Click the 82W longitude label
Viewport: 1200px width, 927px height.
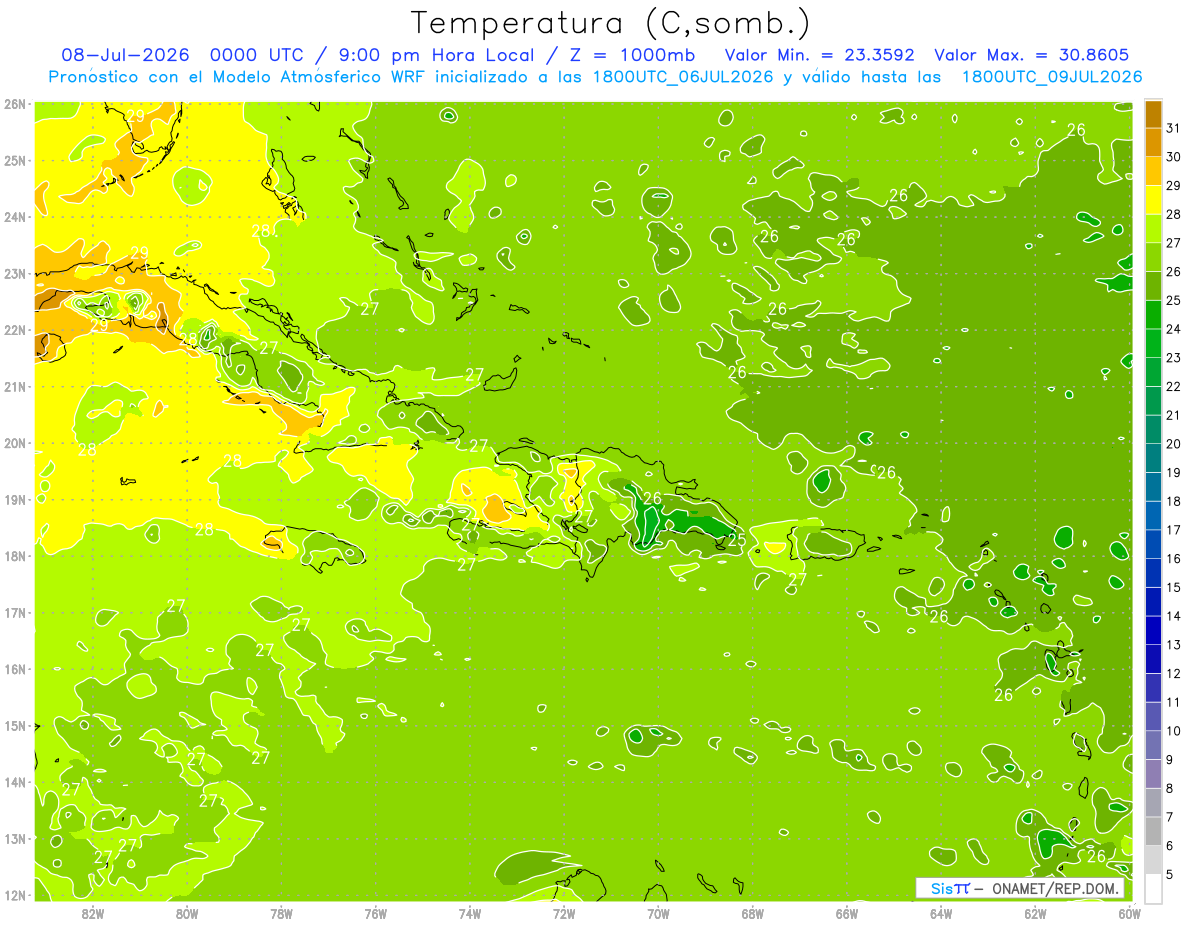(x=93, y=913)
